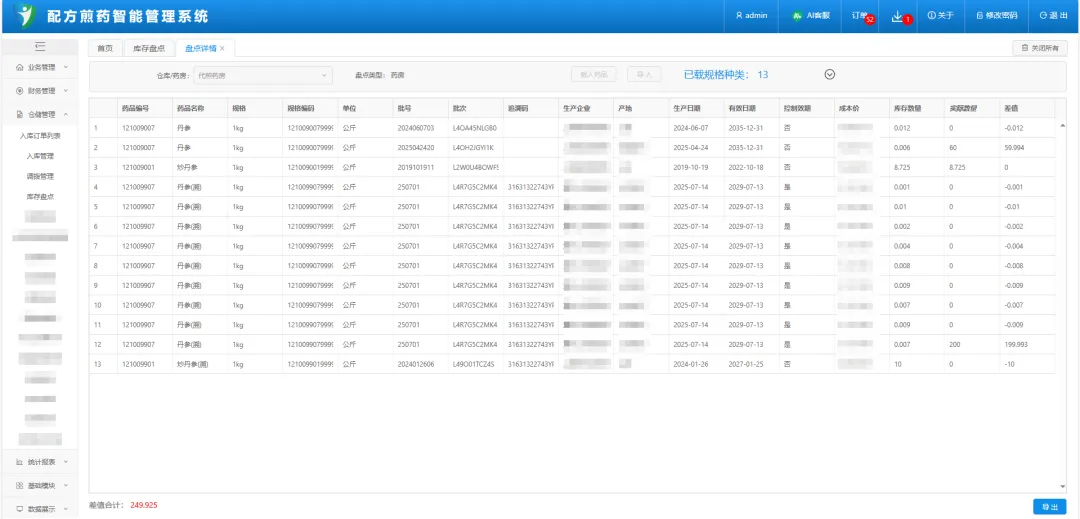Viewport: 1080px width, 519px height.
Task: Close the 盘点详情 tab
Action: click(222, 48)
